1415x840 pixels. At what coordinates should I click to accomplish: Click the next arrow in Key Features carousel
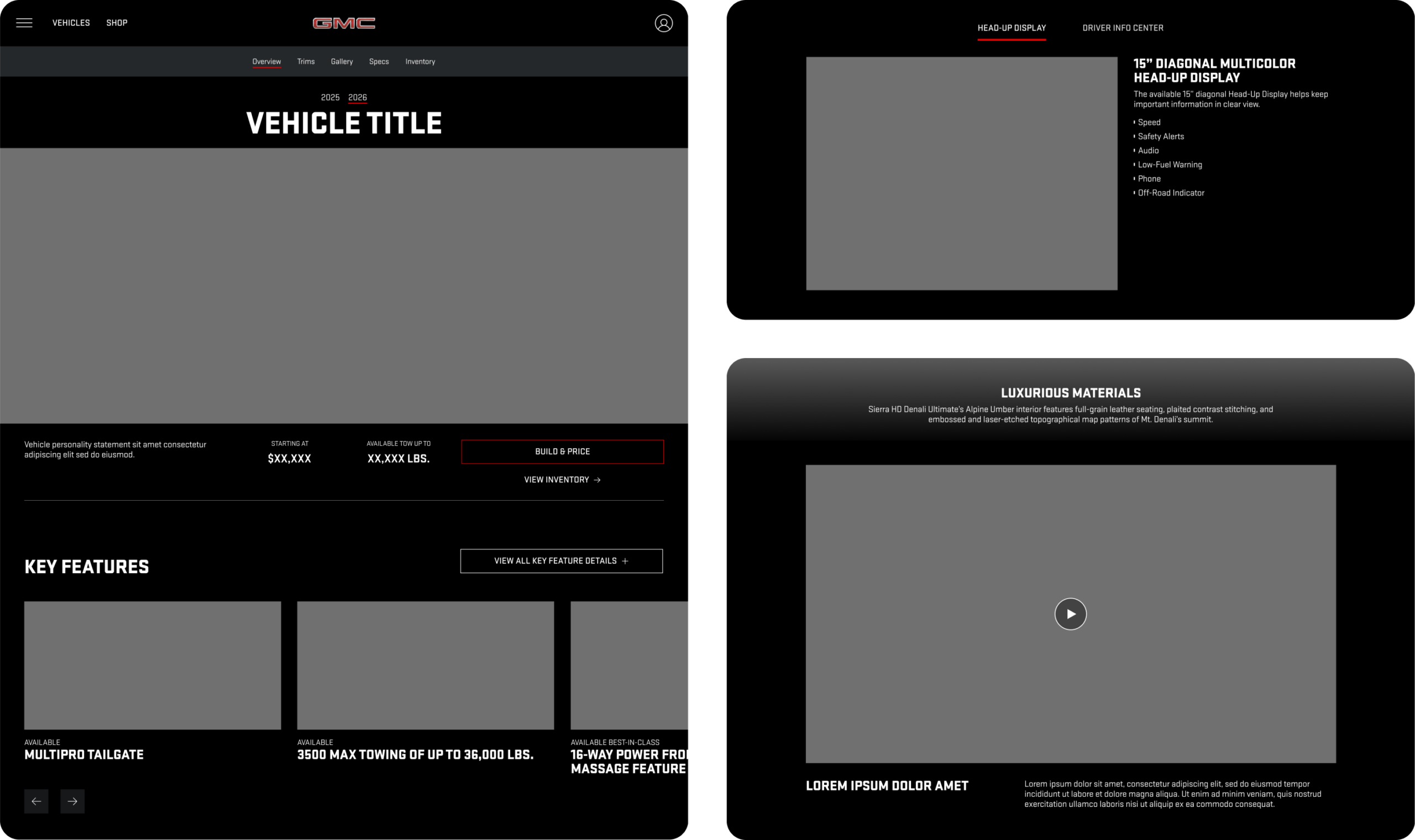(x=72, y=801)
